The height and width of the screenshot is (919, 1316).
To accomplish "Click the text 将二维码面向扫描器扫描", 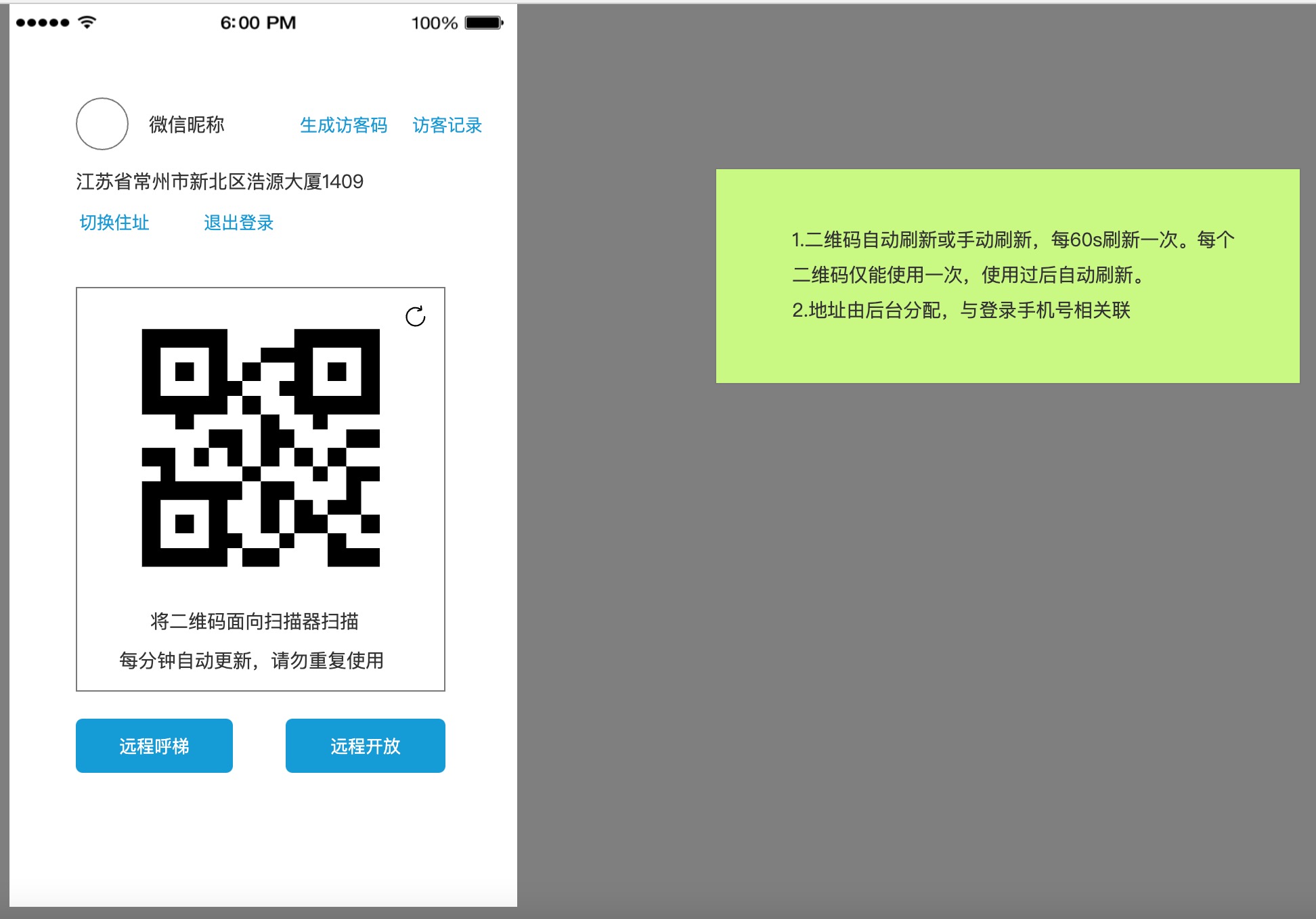I will [255, 621].
